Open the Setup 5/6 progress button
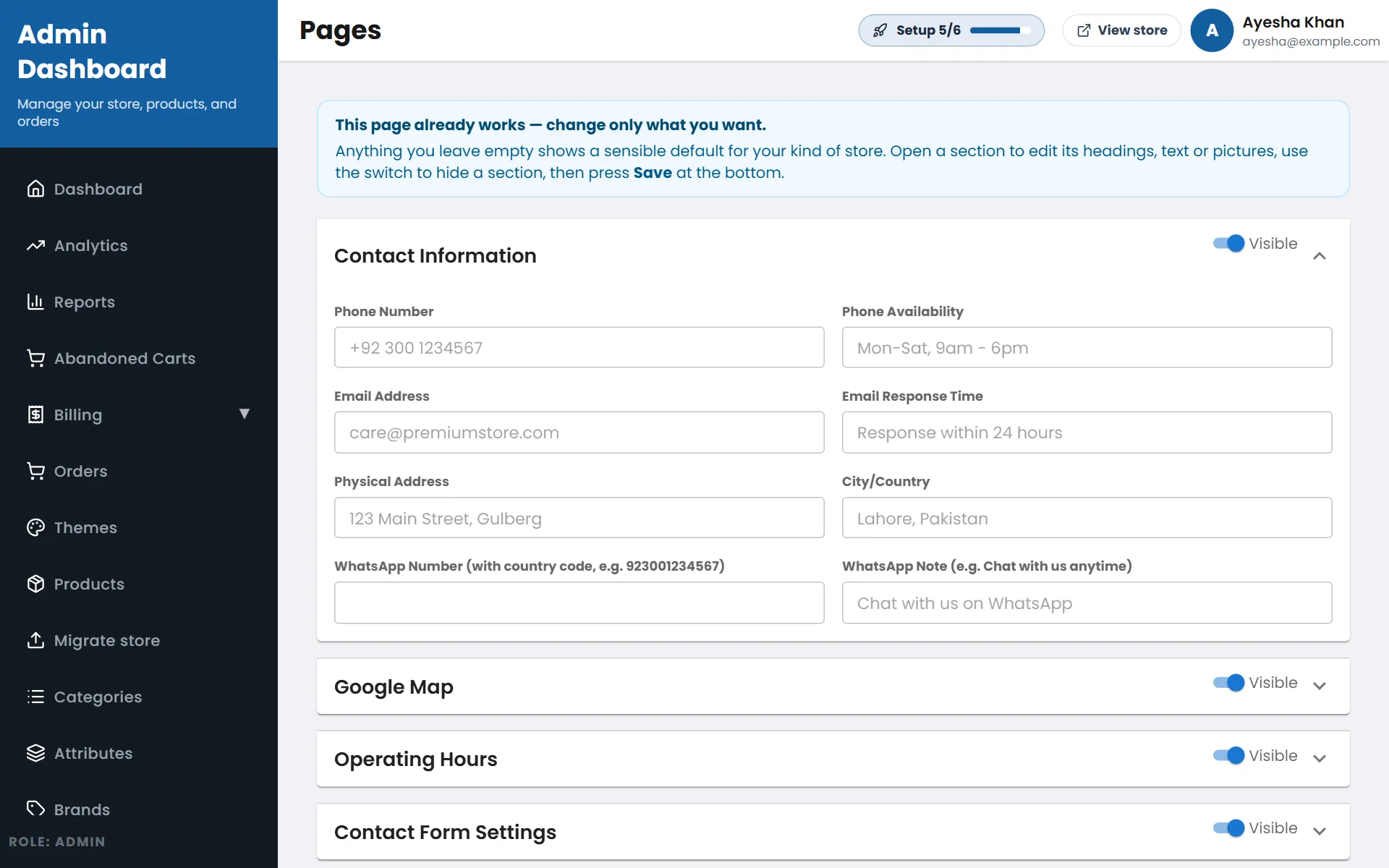The height and width of the screenshot is (868, 1389). coord(951,30)
